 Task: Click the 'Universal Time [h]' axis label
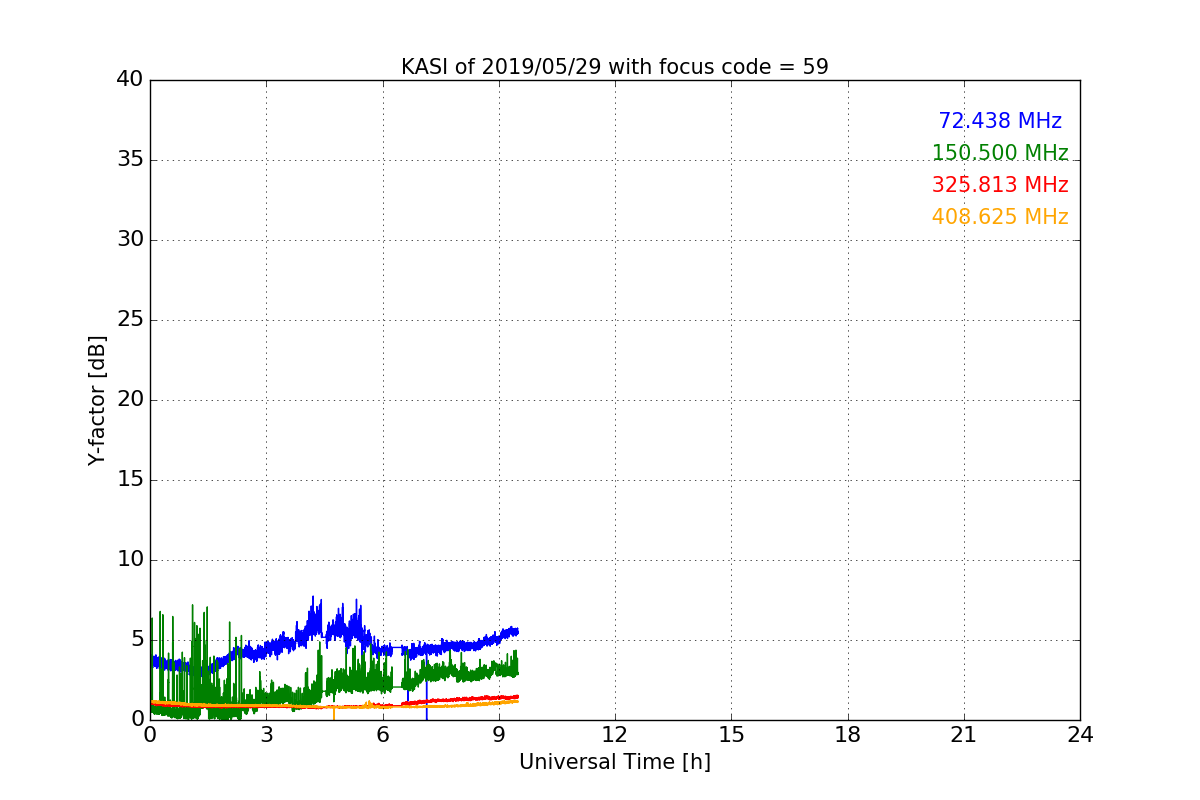pyautogui.click(x=615, y=762)
